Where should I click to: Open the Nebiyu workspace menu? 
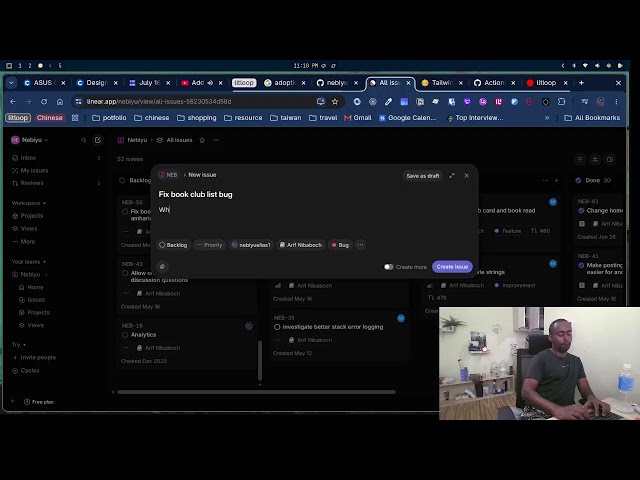(x=29, y=140)
